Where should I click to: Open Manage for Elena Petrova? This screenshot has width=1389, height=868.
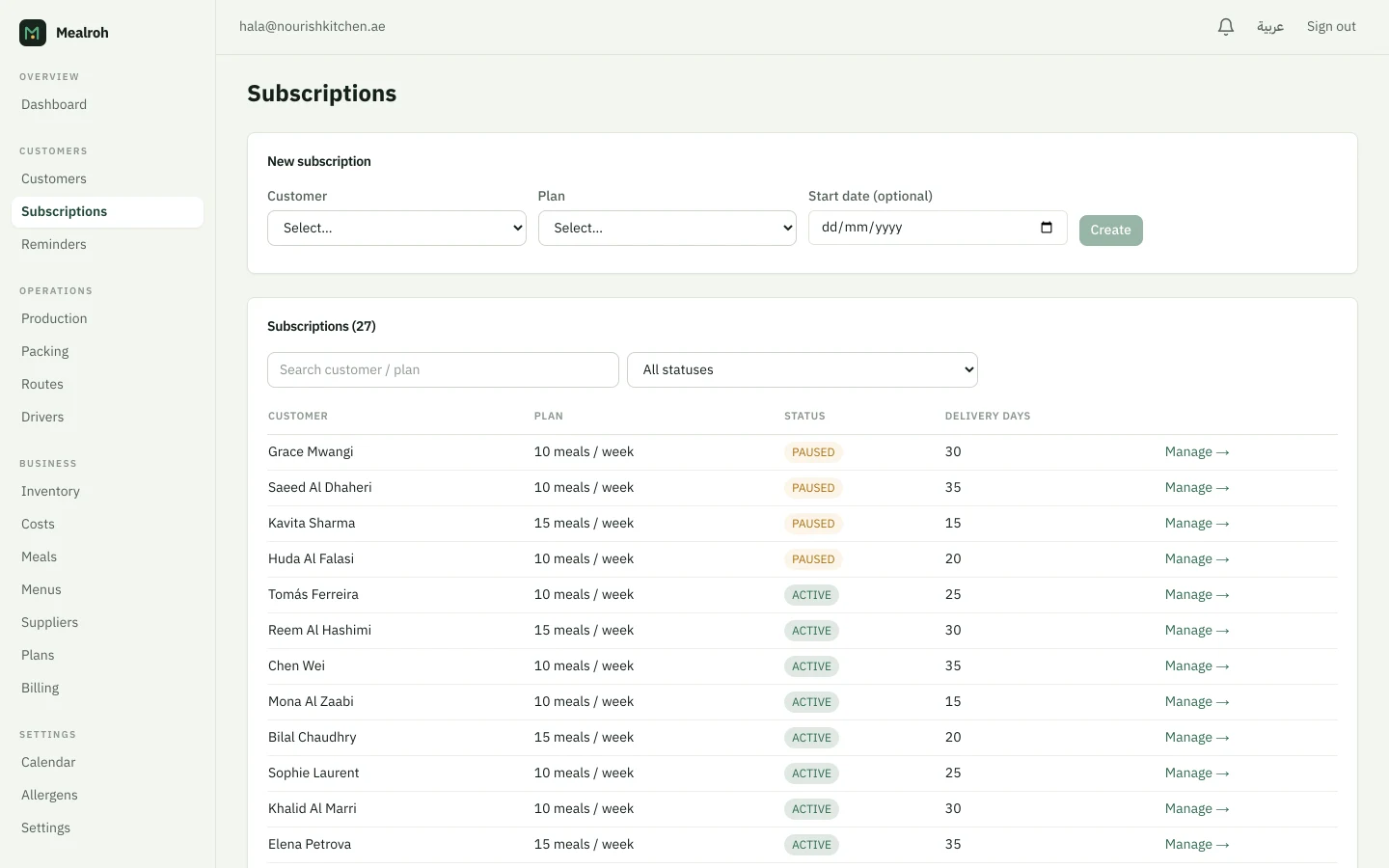point(1197,845)
